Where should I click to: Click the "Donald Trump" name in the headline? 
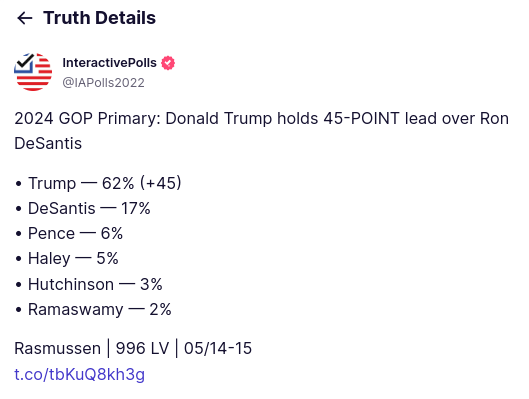[219, 119]
